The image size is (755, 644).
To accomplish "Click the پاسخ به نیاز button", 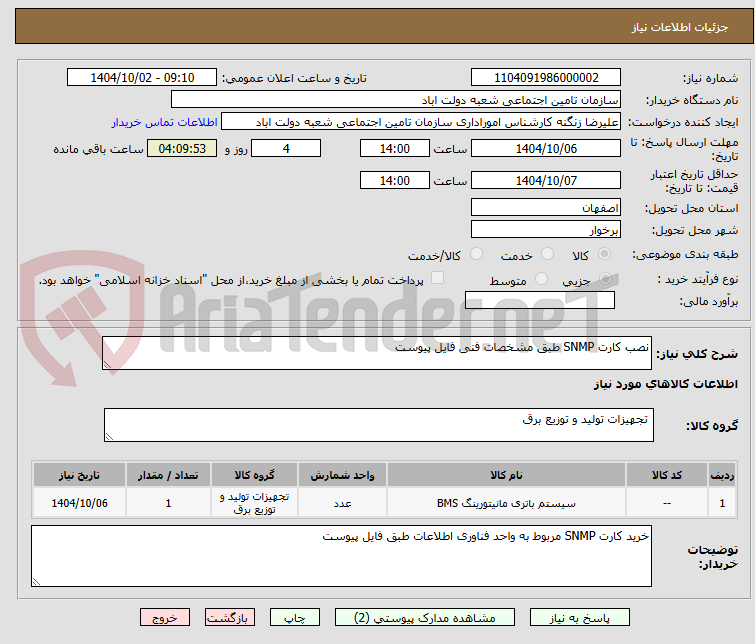I will coord(579,618).
